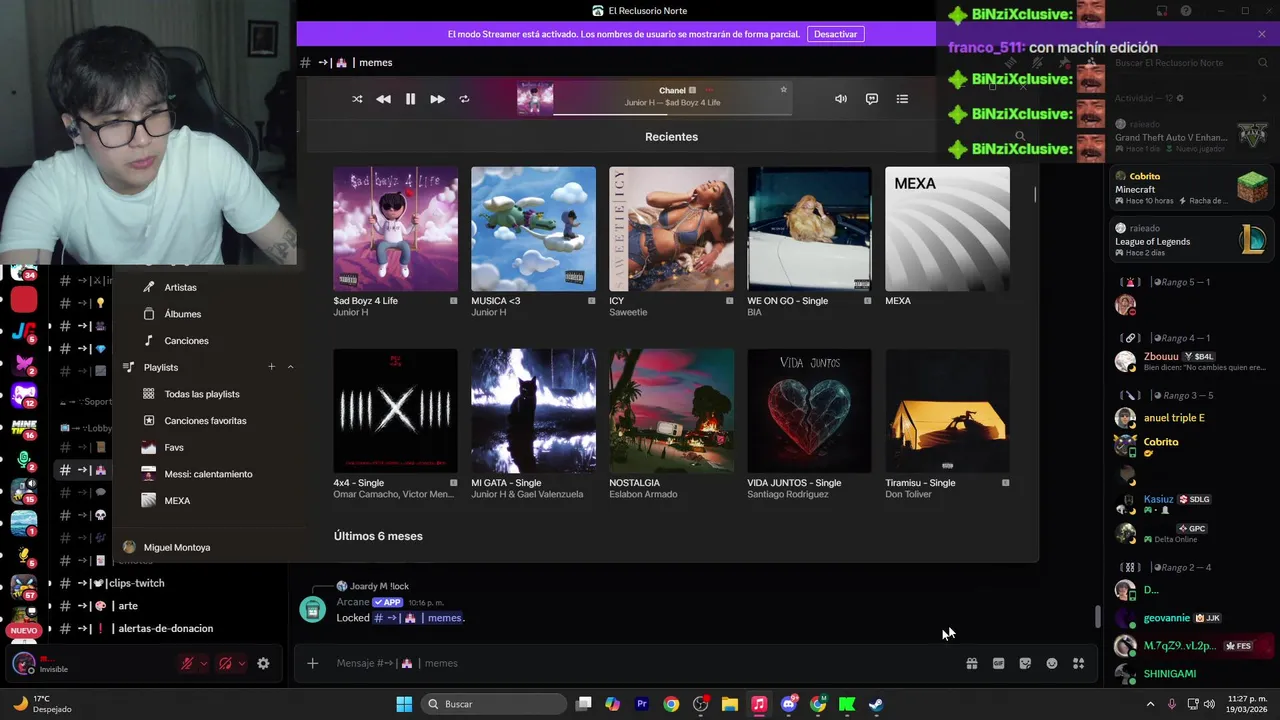This screenshot has height=720, width=1280.
Task: Open the NOSTALGIA album cover
Action: pos(671,411)
